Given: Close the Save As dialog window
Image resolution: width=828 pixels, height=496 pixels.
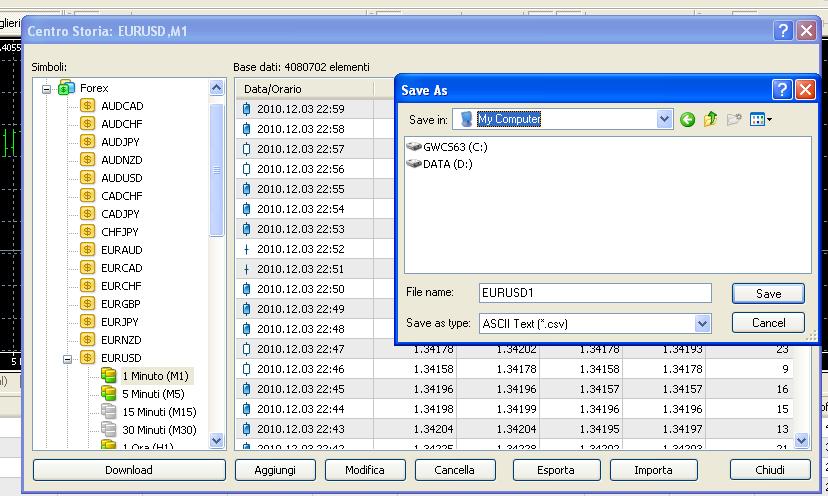Looking at the screenshot, I should 805,89.
